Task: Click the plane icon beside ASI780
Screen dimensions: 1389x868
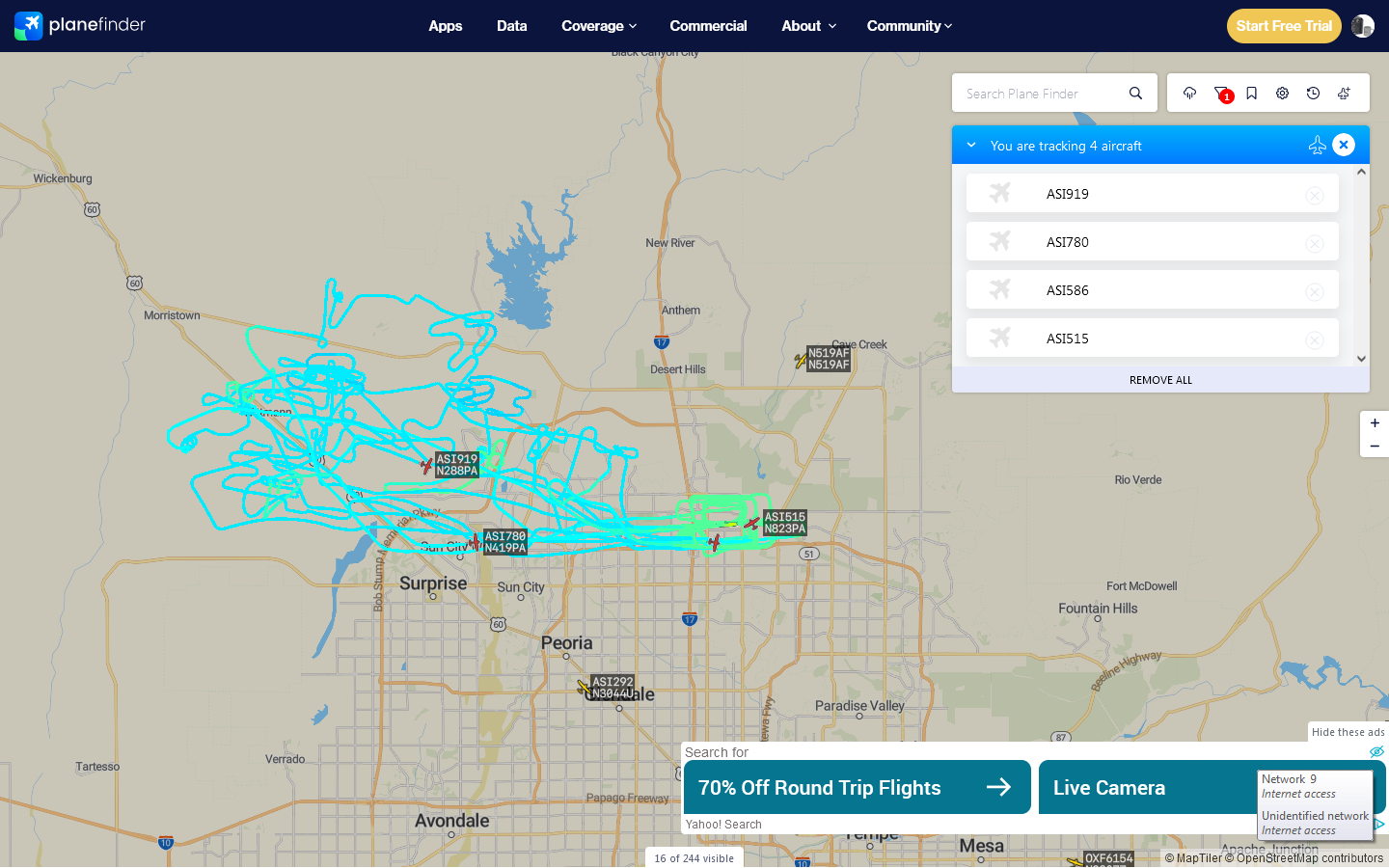Action: (x=1000, y=241)
